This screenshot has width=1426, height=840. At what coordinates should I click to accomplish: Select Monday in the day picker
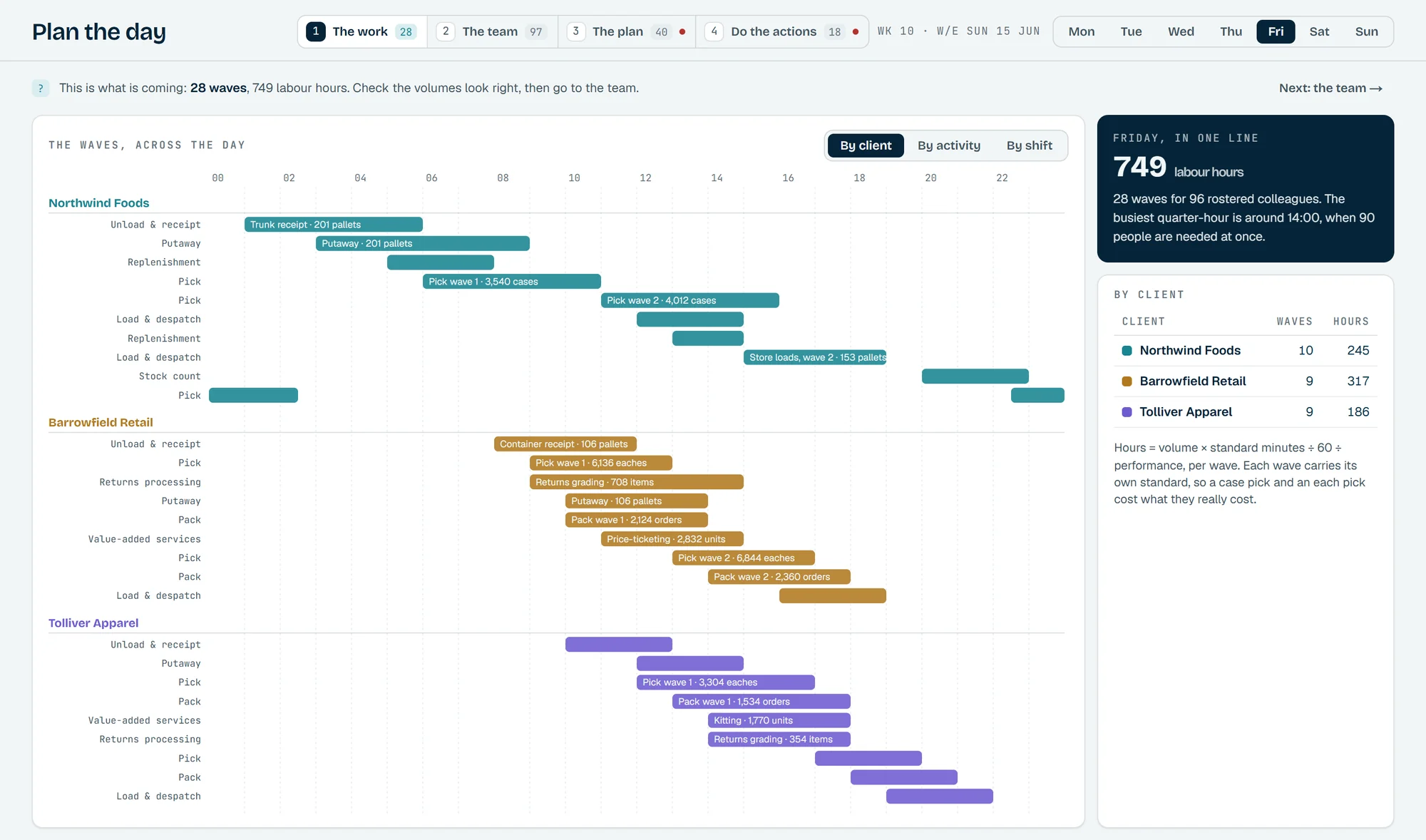point(1082,31)
